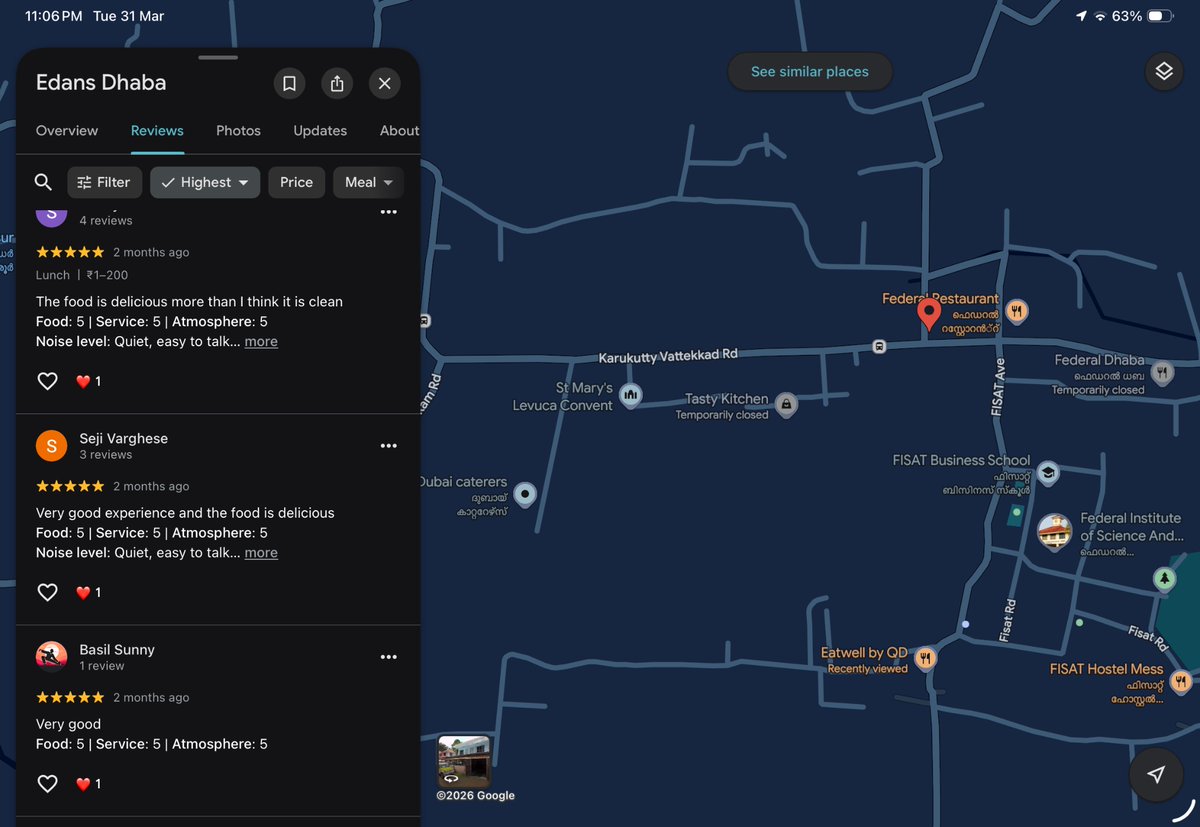Select the green park tree marker
1200x827 pixels.
(1163, 578)
